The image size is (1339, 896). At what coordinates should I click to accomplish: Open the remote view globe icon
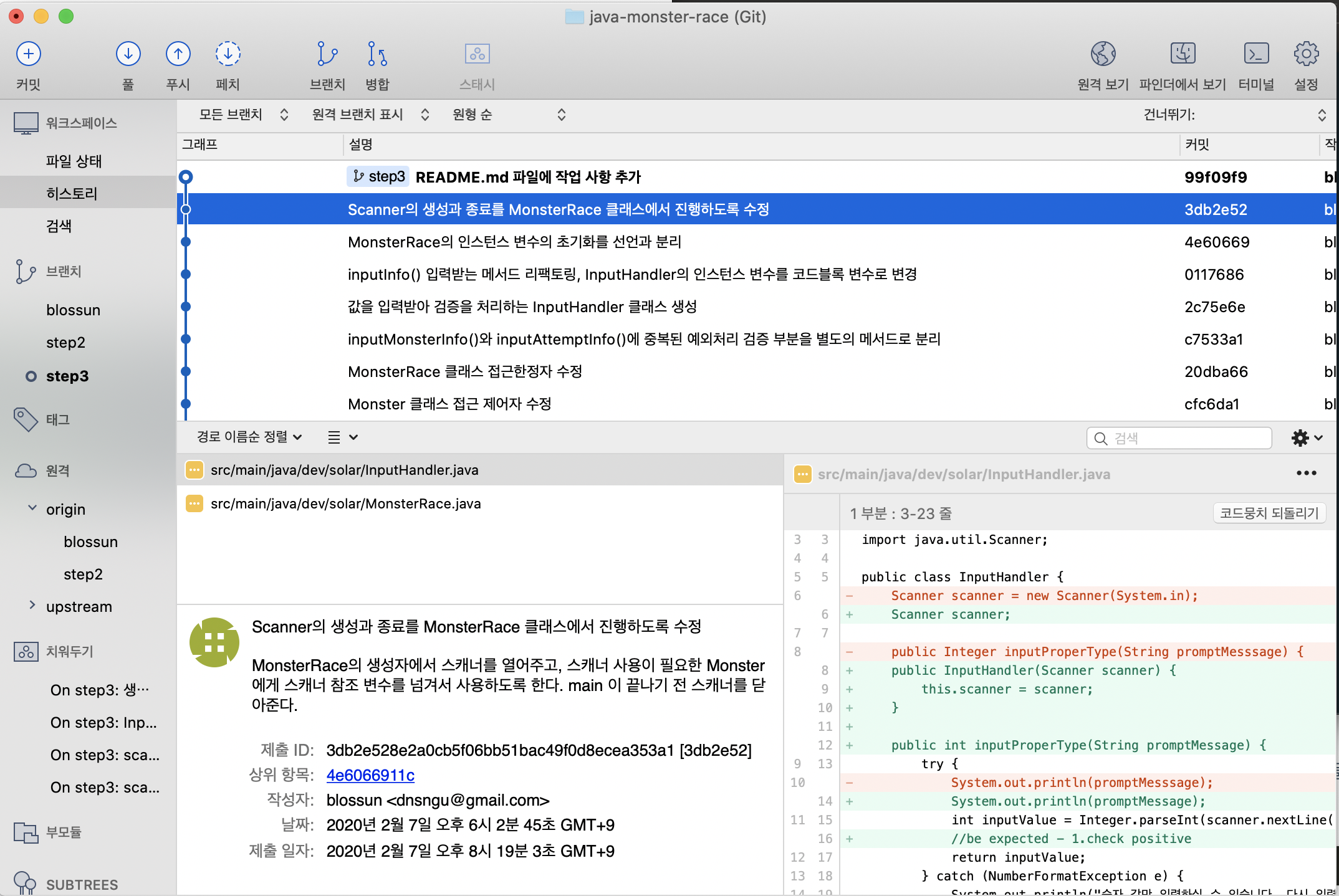1103,54
